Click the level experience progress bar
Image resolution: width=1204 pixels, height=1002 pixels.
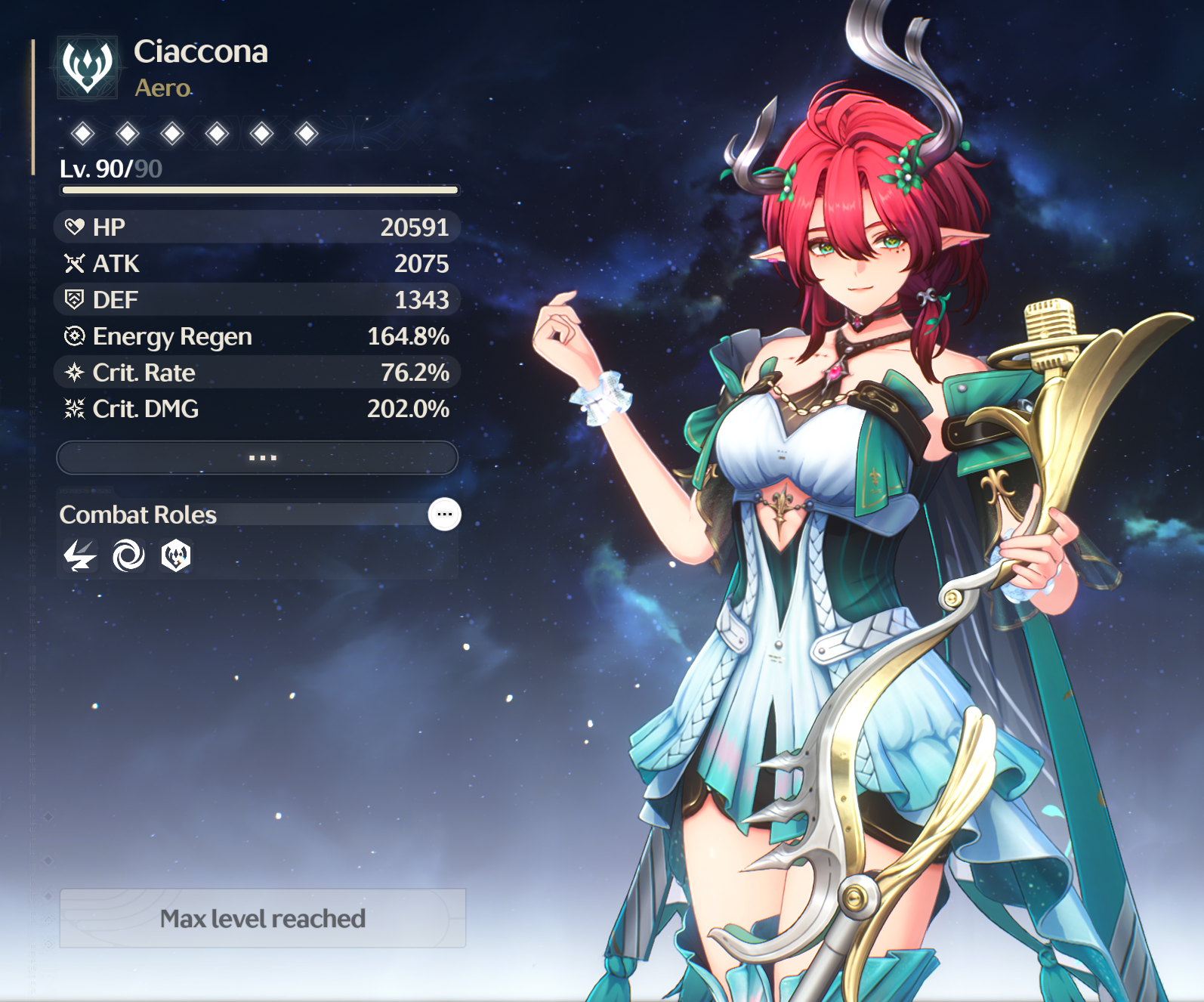(260, 190)
